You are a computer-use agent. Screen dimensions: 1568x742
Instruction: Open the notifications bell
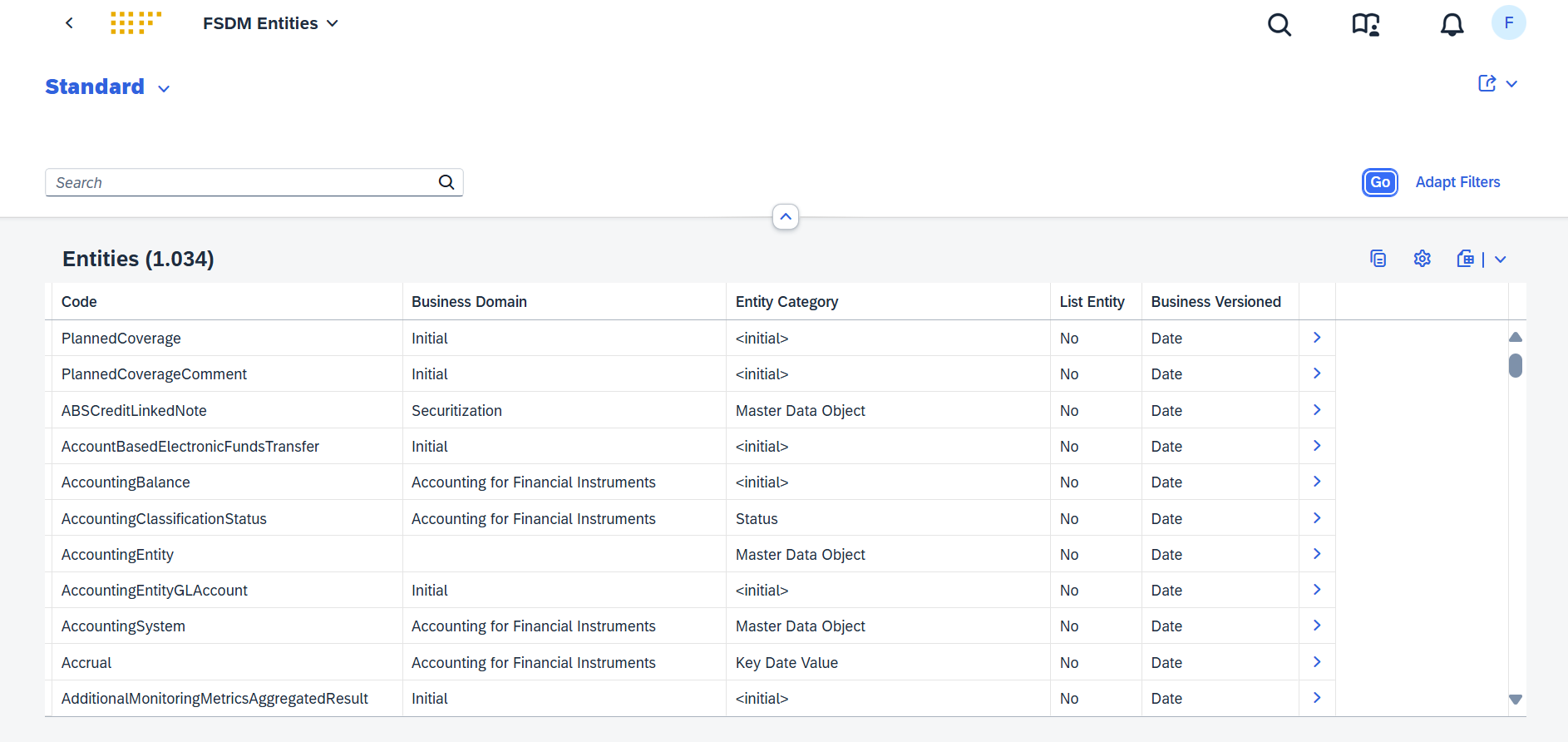point(1452,25)
